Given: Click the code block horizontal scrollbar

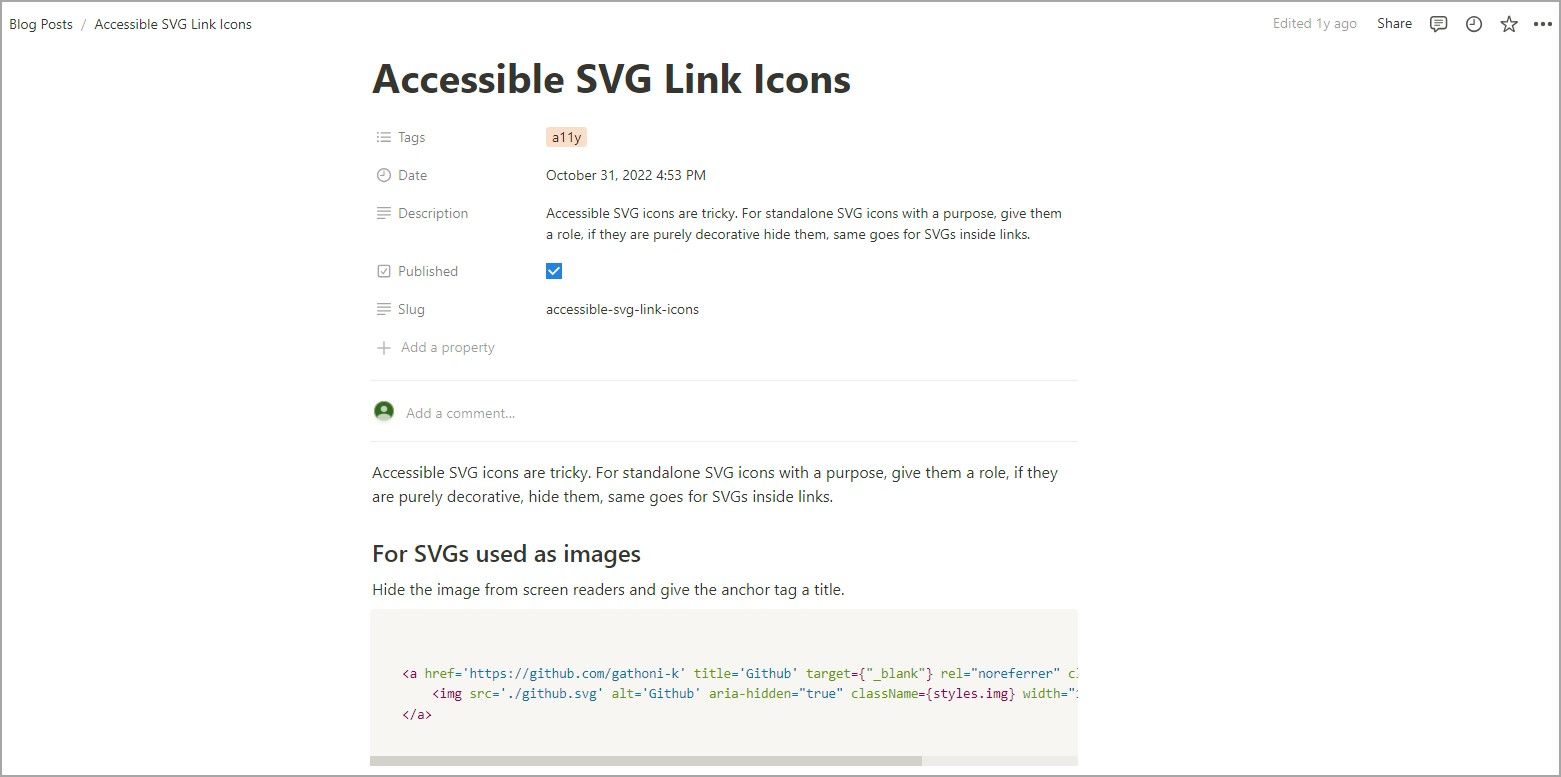Looking at the screenshot, I should pyautogui.click(x=648, y=760).
